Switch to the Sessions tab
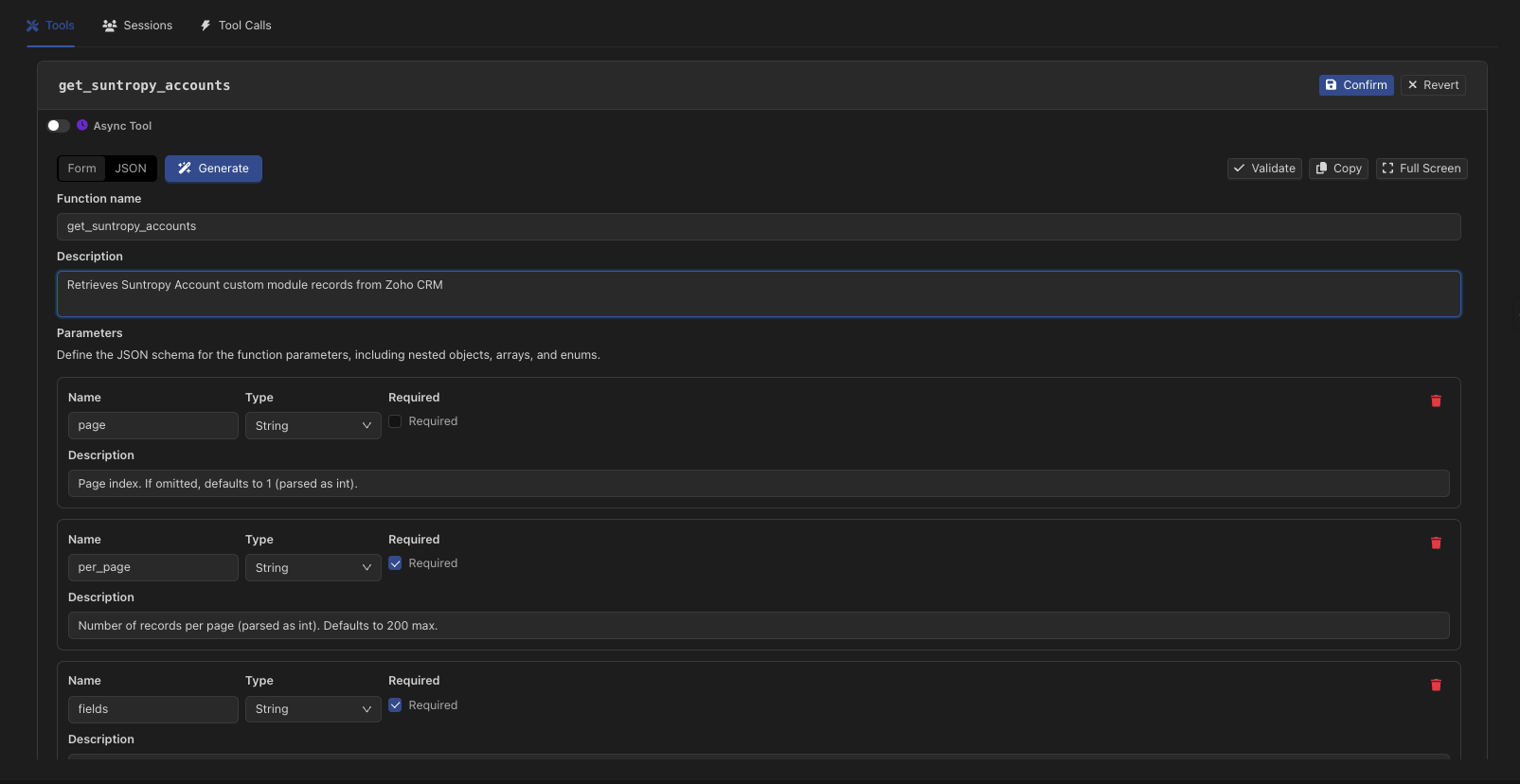This screenshot has height=784, width=1520. [x=137, y=26]
